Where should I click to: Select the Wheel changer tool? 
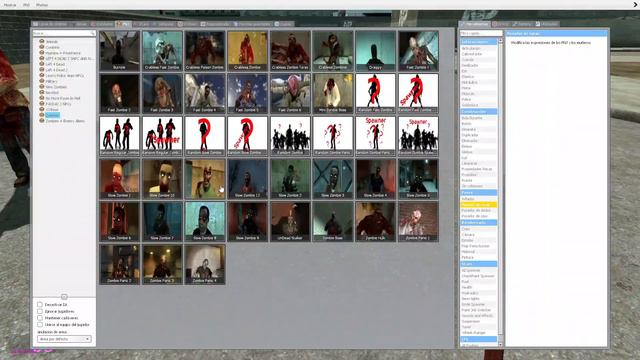[478, 333]
